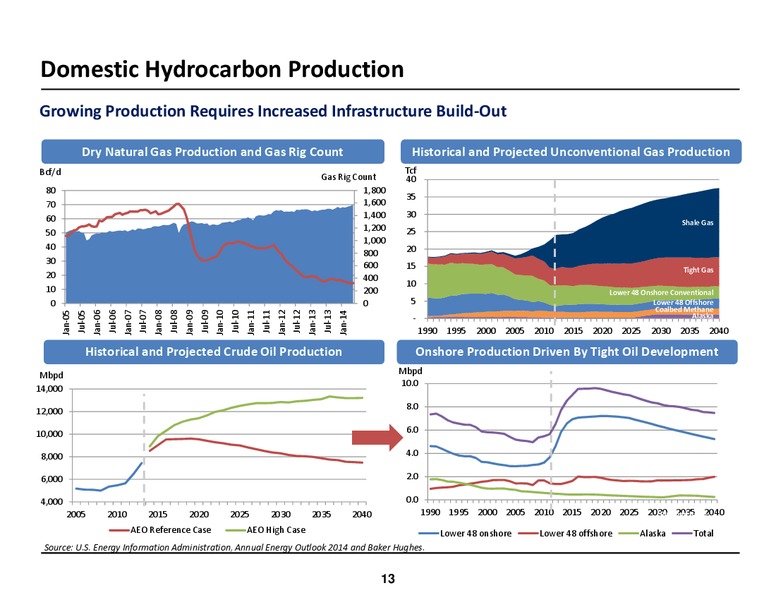
Task: Click the 'Dry Natural Gas Production and Gas Rig Count' header
Action: (212, 151)
